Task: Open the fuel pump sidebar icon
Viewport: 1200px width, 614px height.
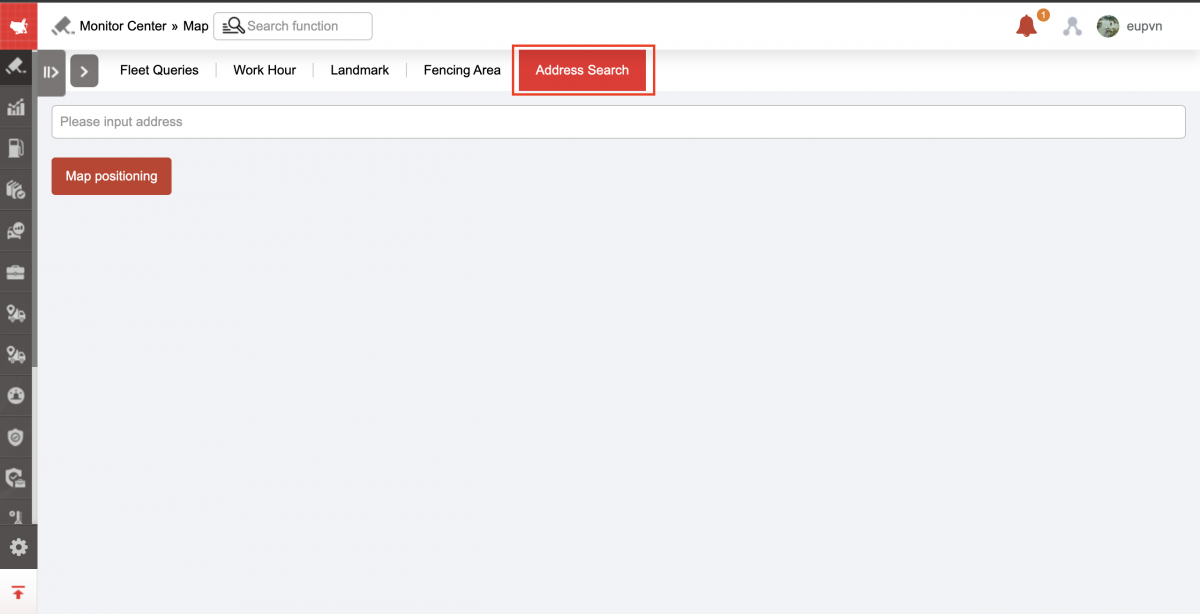Action: pos(16,149)
